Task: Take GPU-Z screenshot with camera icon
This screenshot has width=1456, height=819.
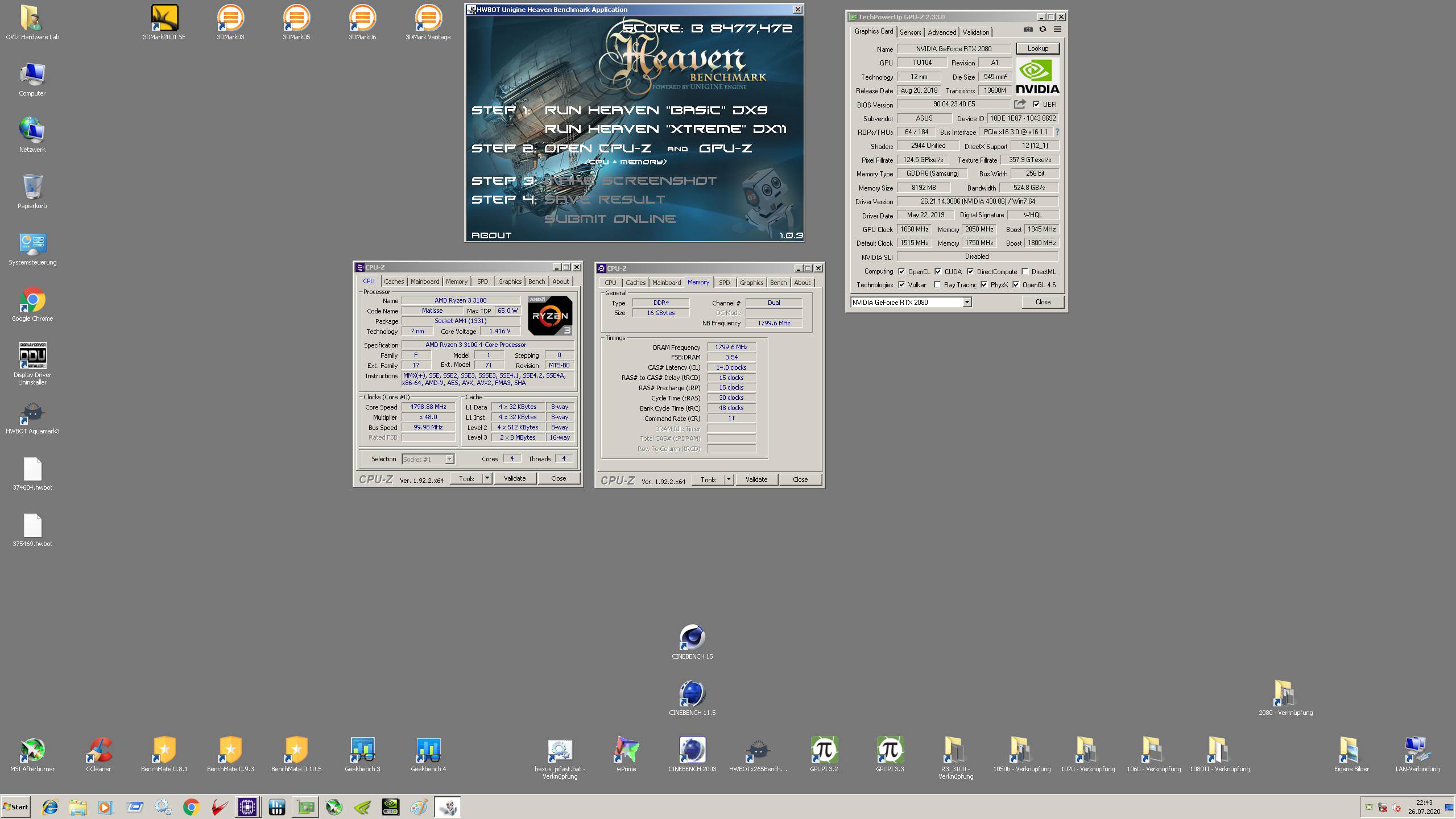Action: coord(1028,30)
